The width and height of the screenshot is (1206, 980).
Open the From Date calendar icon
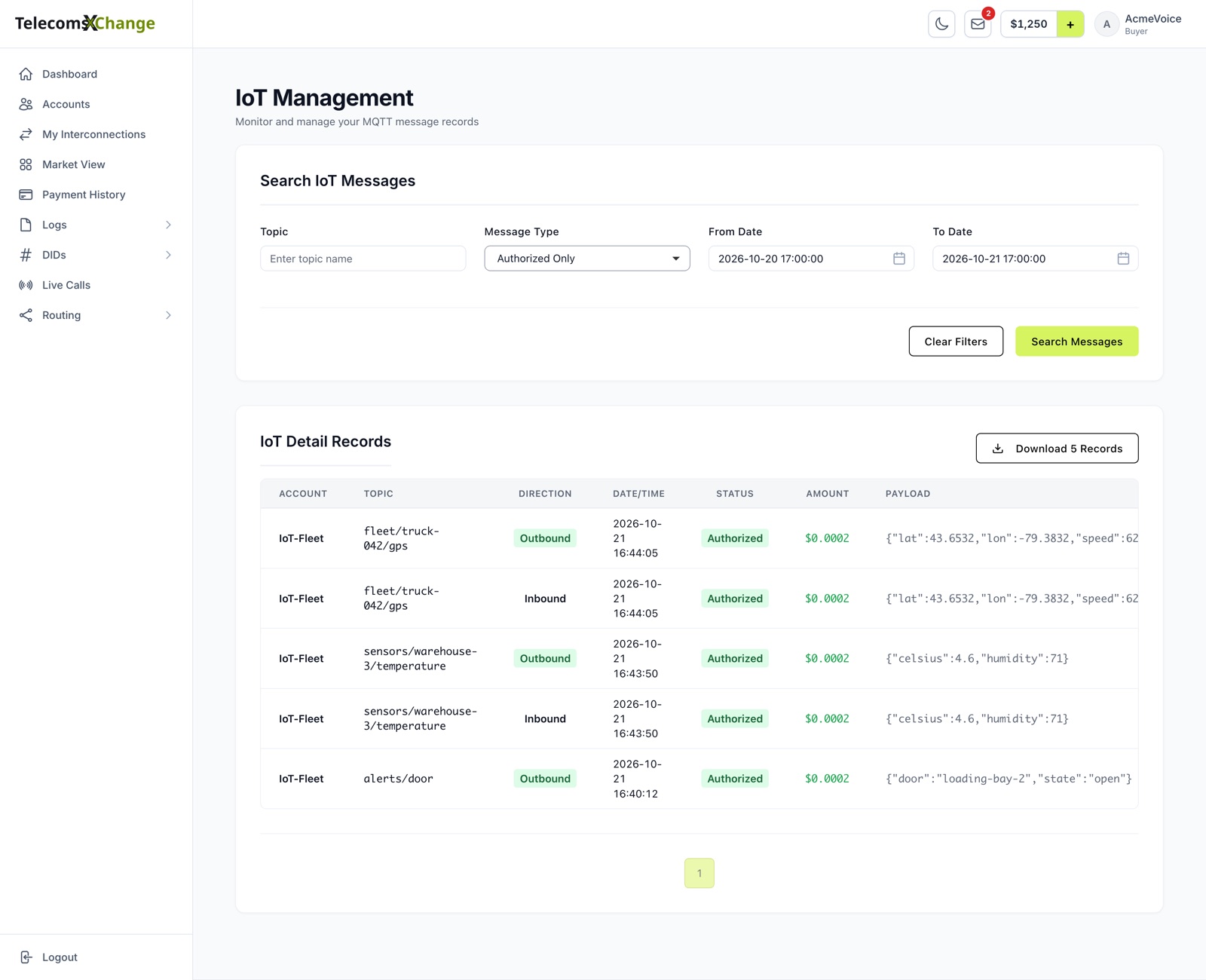click(899, 259)
